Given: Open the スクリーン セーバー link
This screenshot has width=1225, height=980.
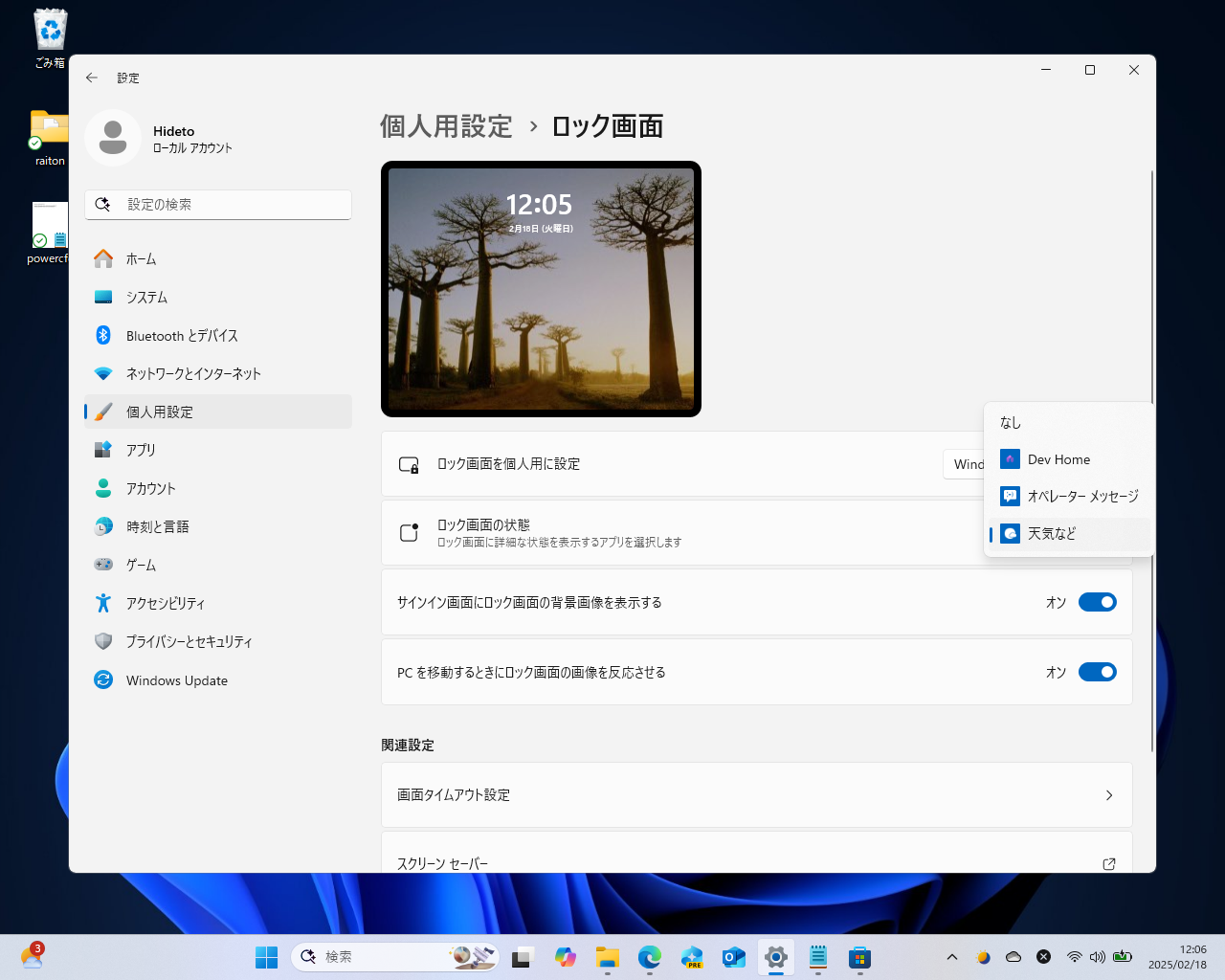Looking at the screenshot, I should [x=756, y=863].
